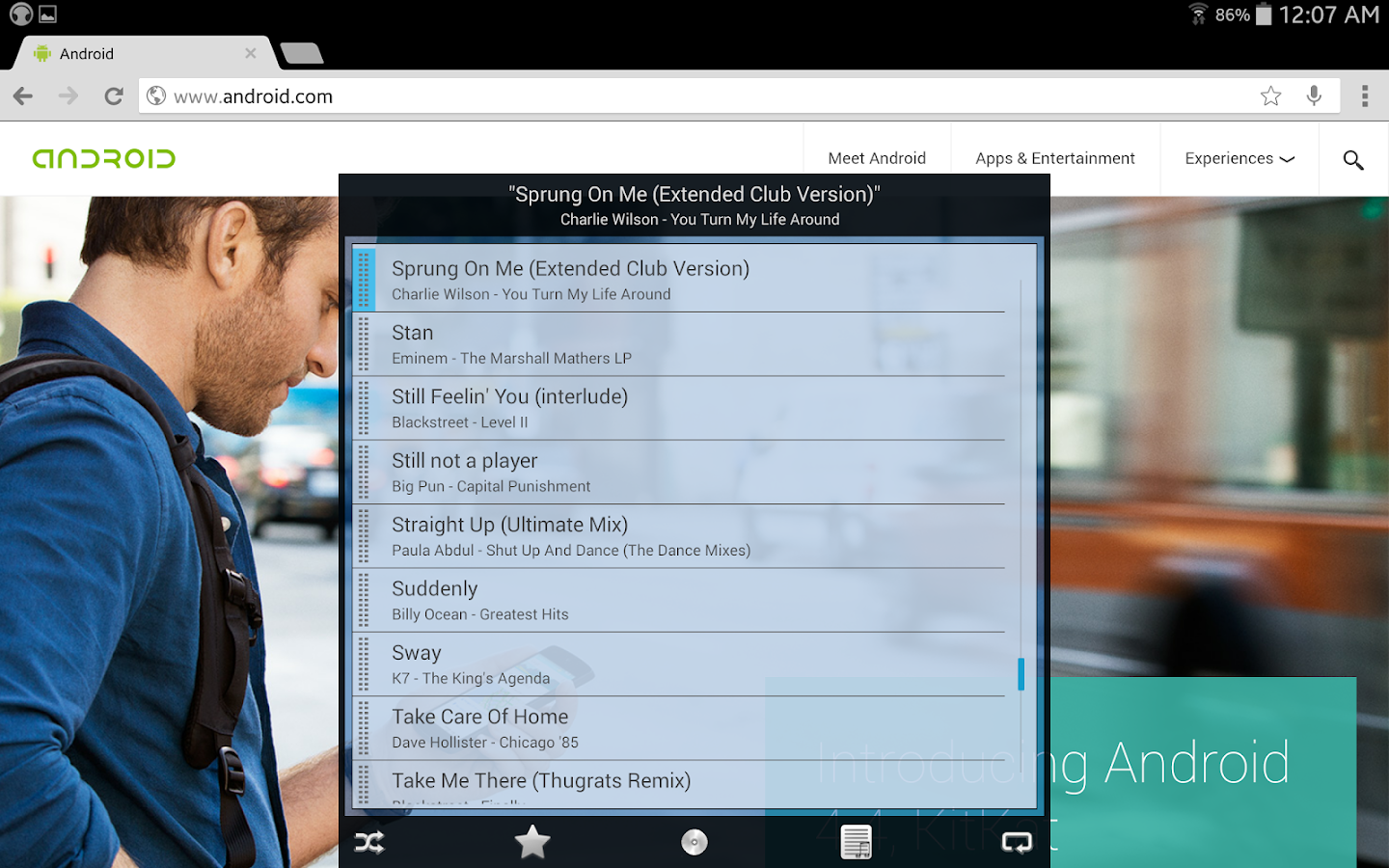Image resolution: width=1389 pixels, height=868 pixels.
Task: Click the blue playlist scrollbar thumb
Action: point(1021,674)
